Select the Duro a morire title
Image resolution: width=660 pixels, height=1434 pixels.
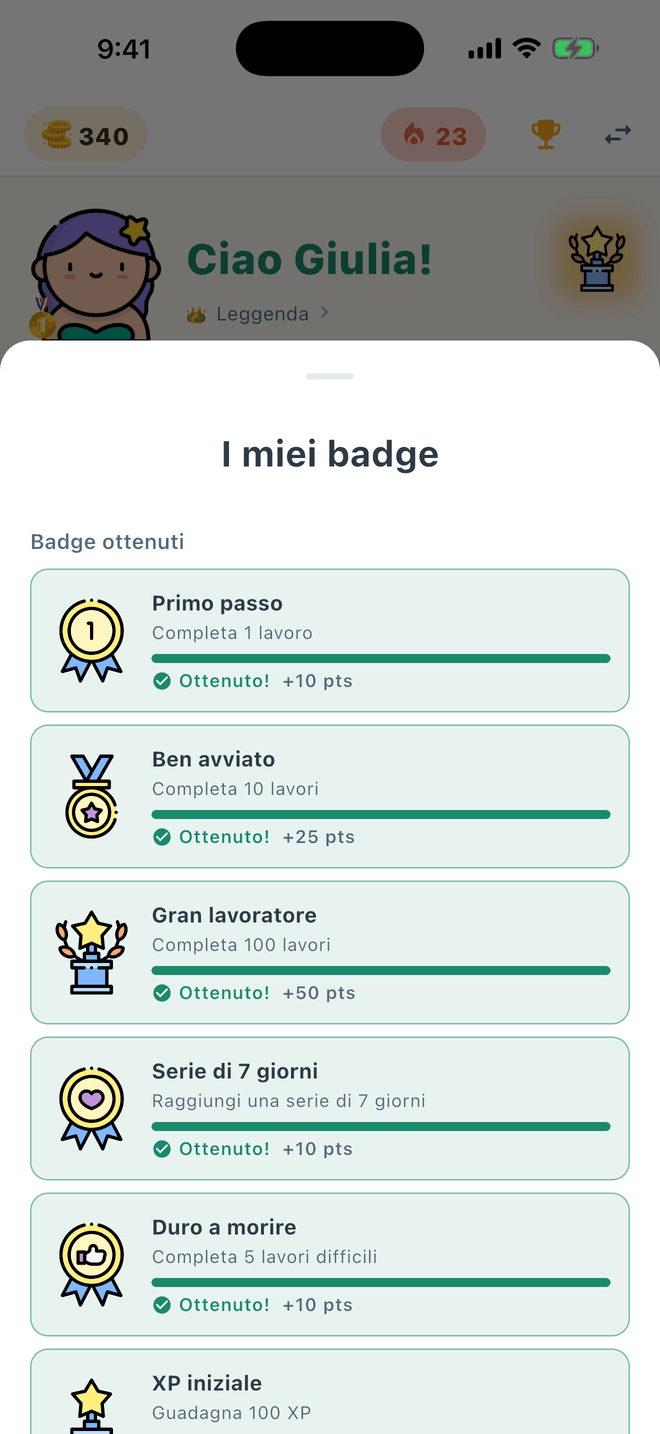pyautogui.click(x=224, y=1227)
